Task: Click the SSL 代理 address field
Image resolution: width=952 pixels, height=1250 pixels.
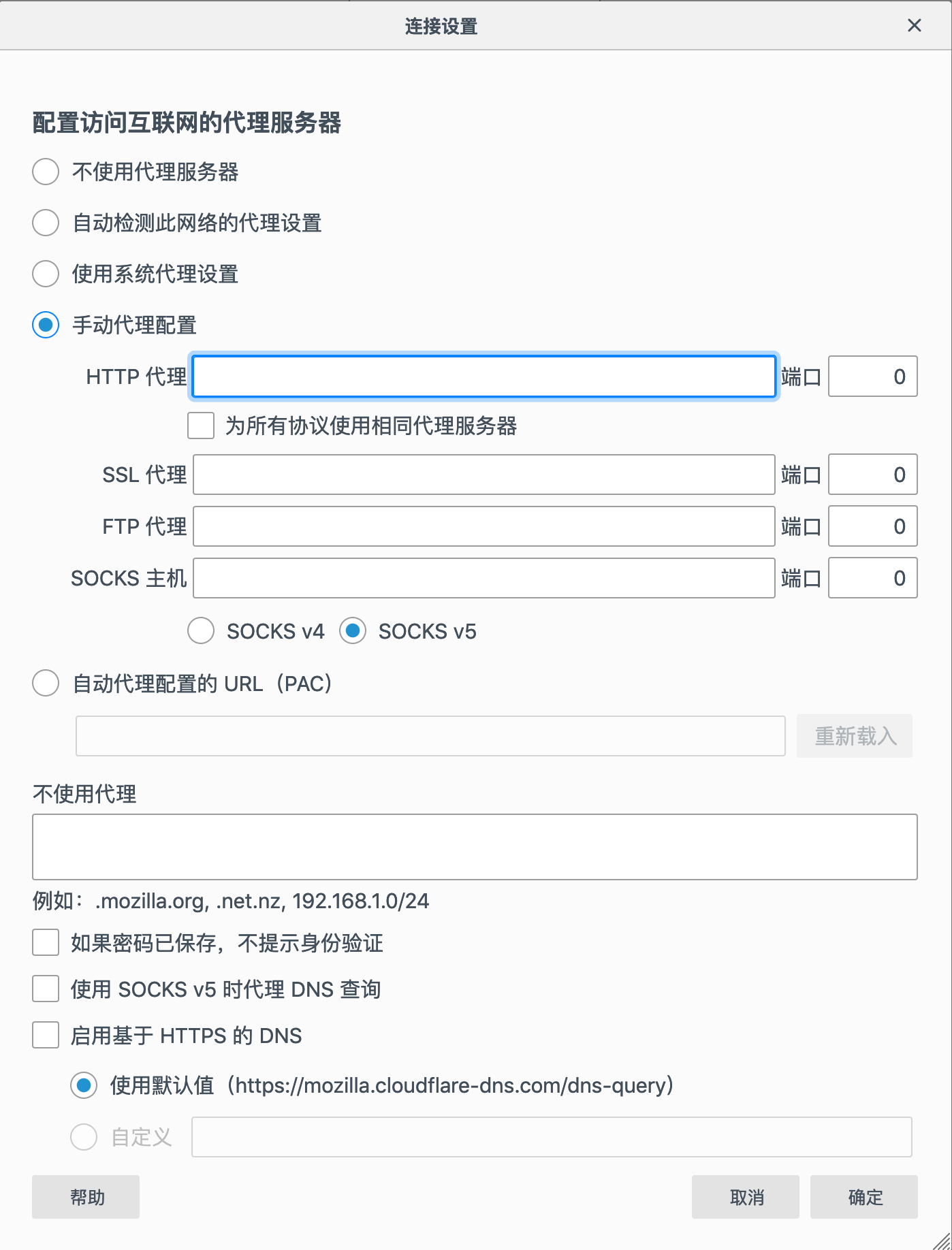Action: tap(483, 475)
